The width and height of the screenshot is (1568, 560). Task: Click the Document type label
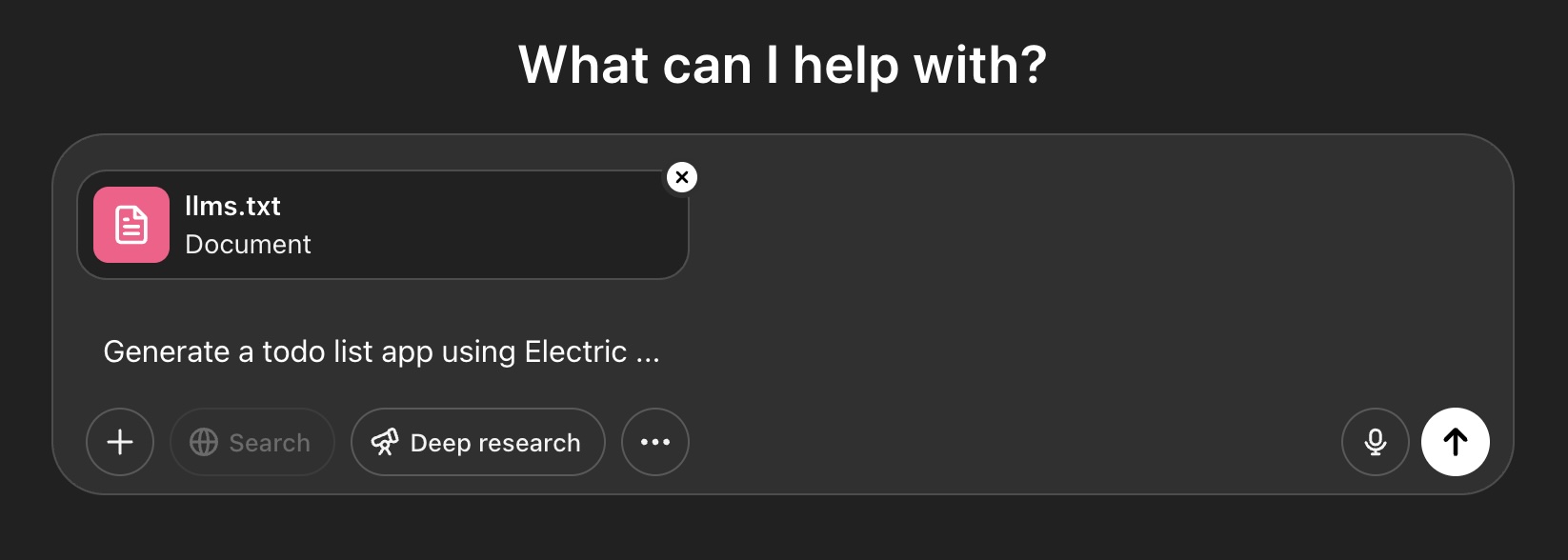[248, 245]
